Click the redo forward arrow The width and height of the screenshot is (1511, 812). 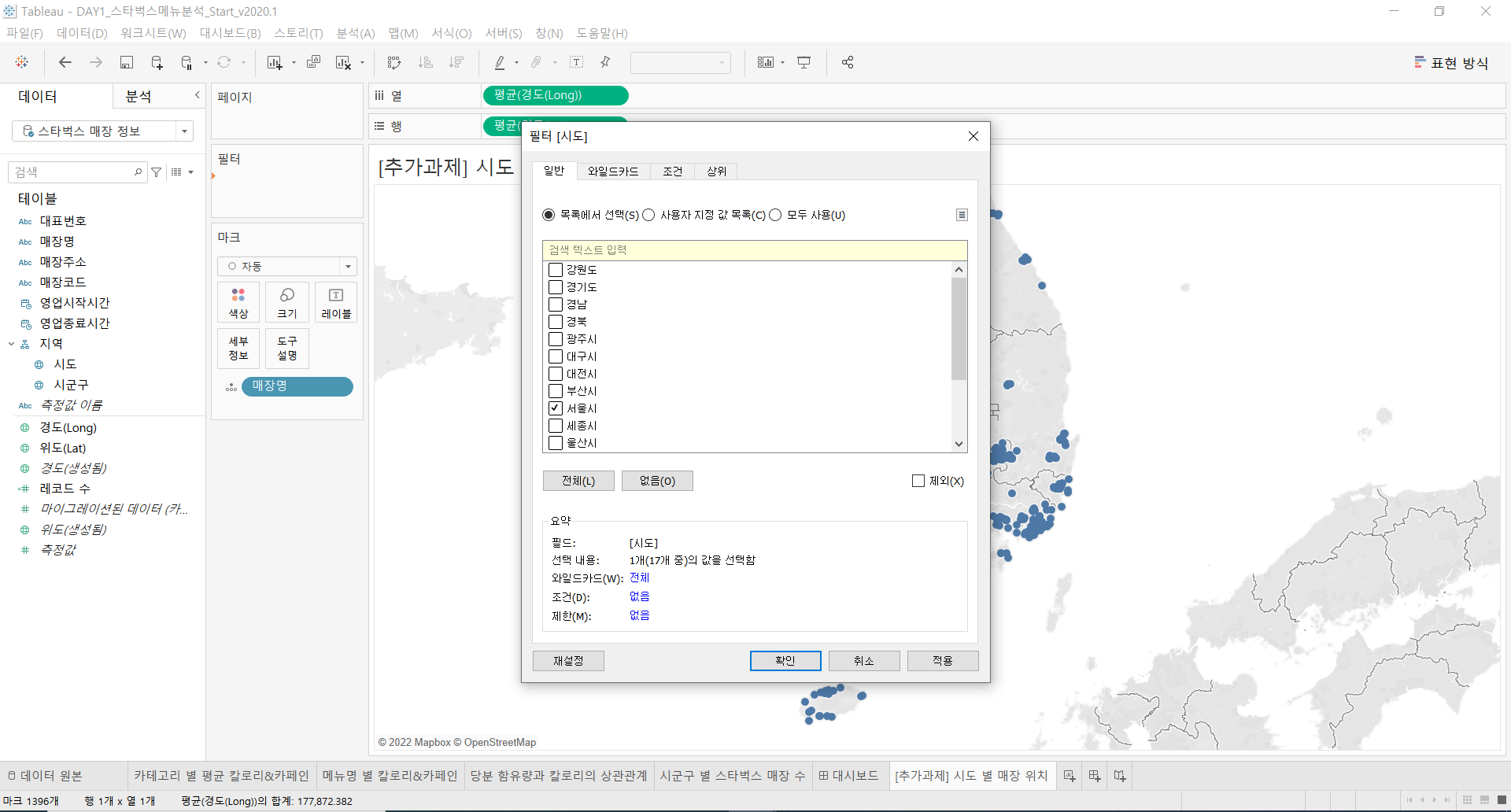point(96,62)
